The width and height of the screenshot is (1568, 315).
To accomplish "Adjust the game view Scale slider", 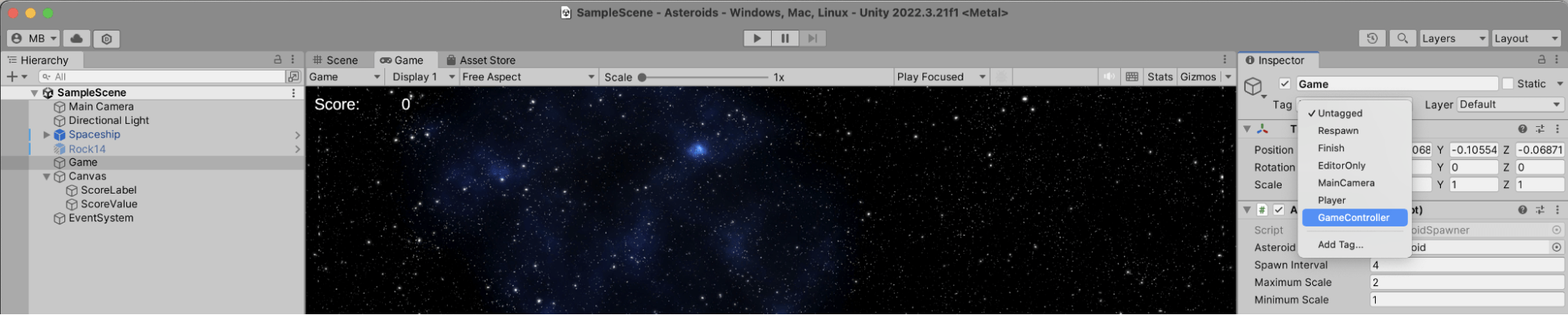I will click(x=642, y=77).
